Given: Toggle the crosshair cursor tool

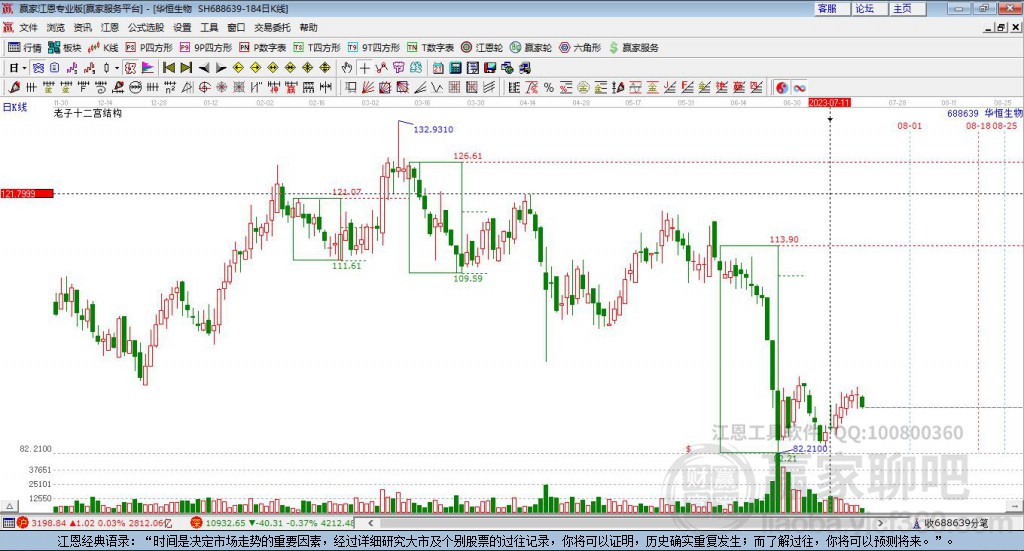Looking at the screenshot, I should pos(364,68).
